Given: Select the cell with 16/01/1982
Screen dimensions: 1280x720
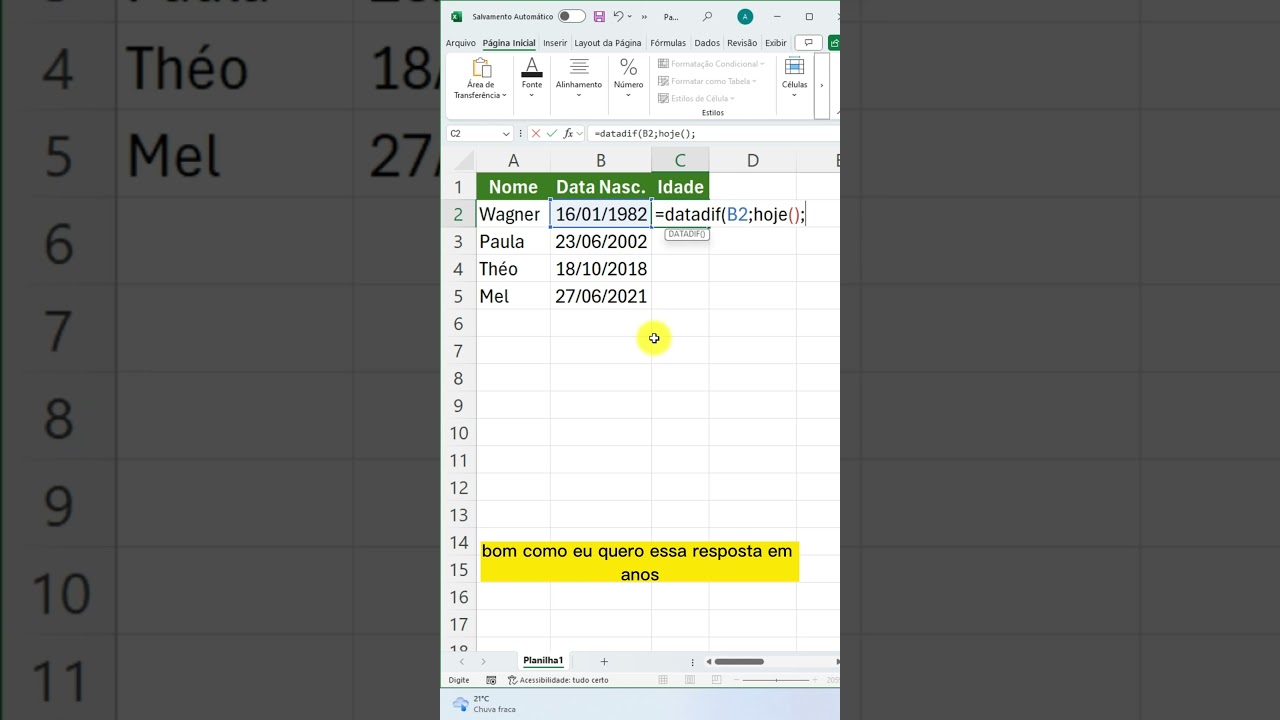Looking at the screenshot, I should pyautogui.click(x=601, y=214).
